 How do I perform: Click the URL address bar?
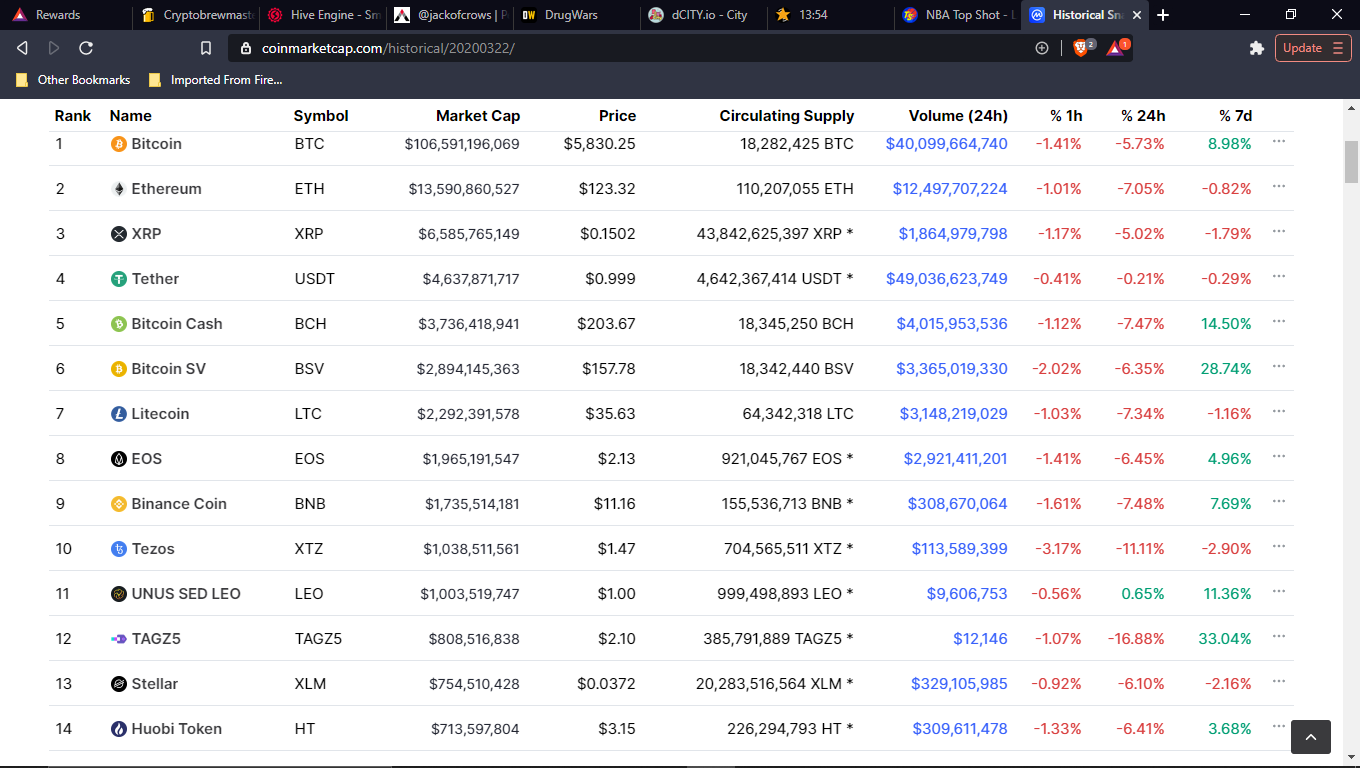click(640, 48)
